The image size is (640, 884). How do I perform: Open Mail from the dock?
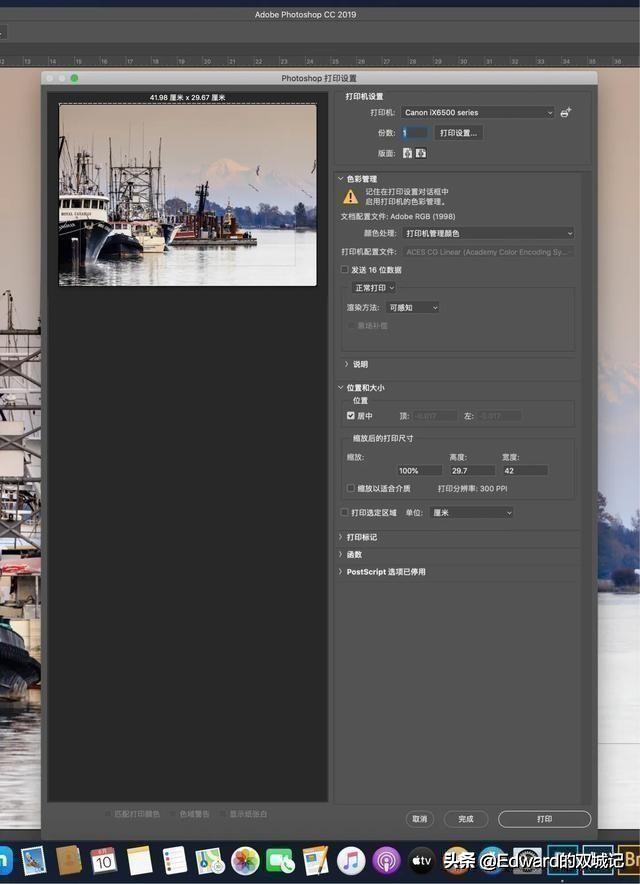tap(33, 861)
